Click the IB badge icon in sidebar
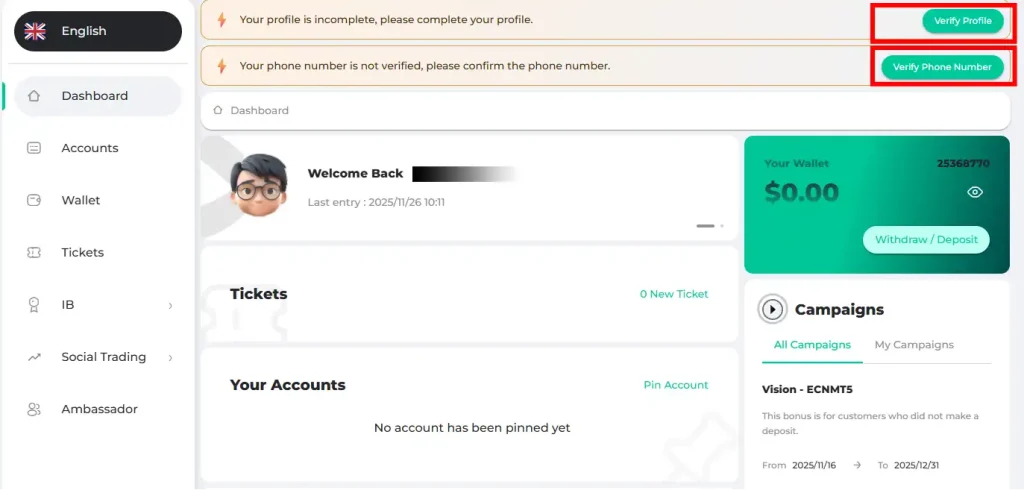Image resolution: width=1024 pixels, height=490 pixels. [x=34, y=305]
